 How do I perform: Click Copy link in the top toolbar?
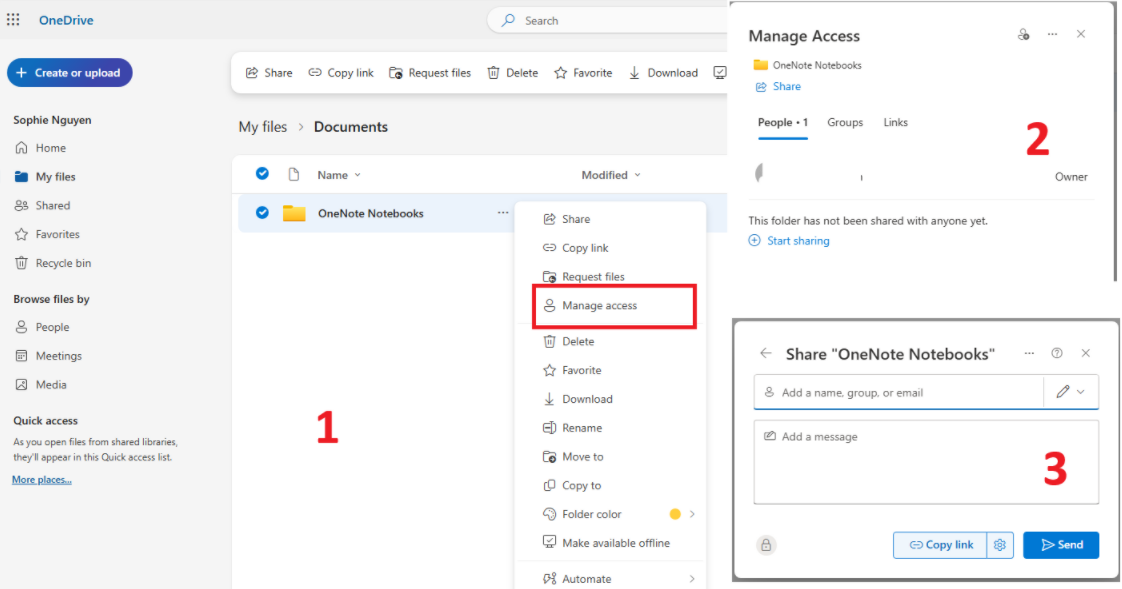[341, 72]
